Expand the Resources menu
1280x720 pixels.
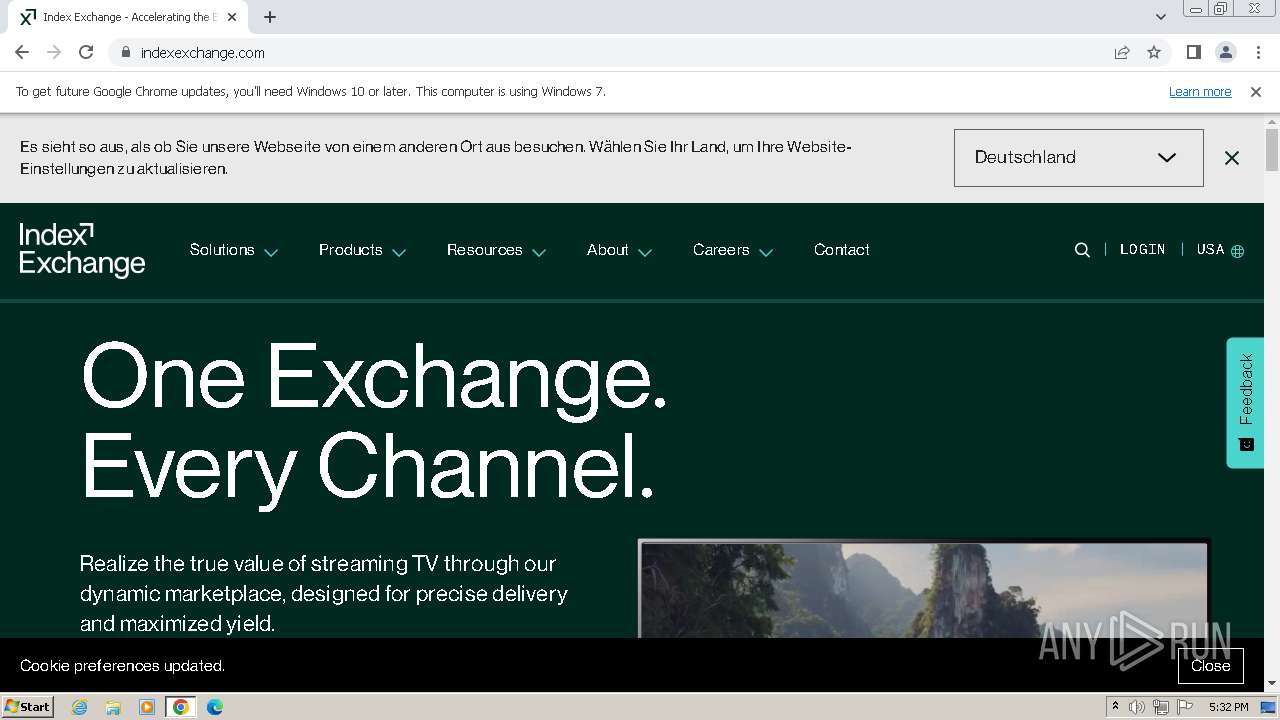click(496, 250)
